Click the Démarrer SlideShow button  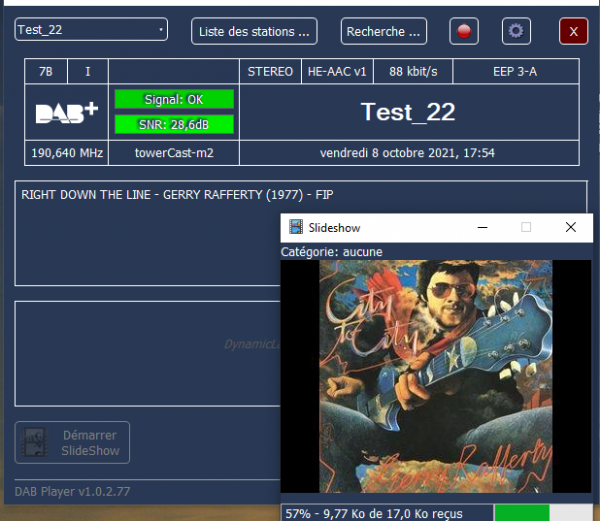72,443
